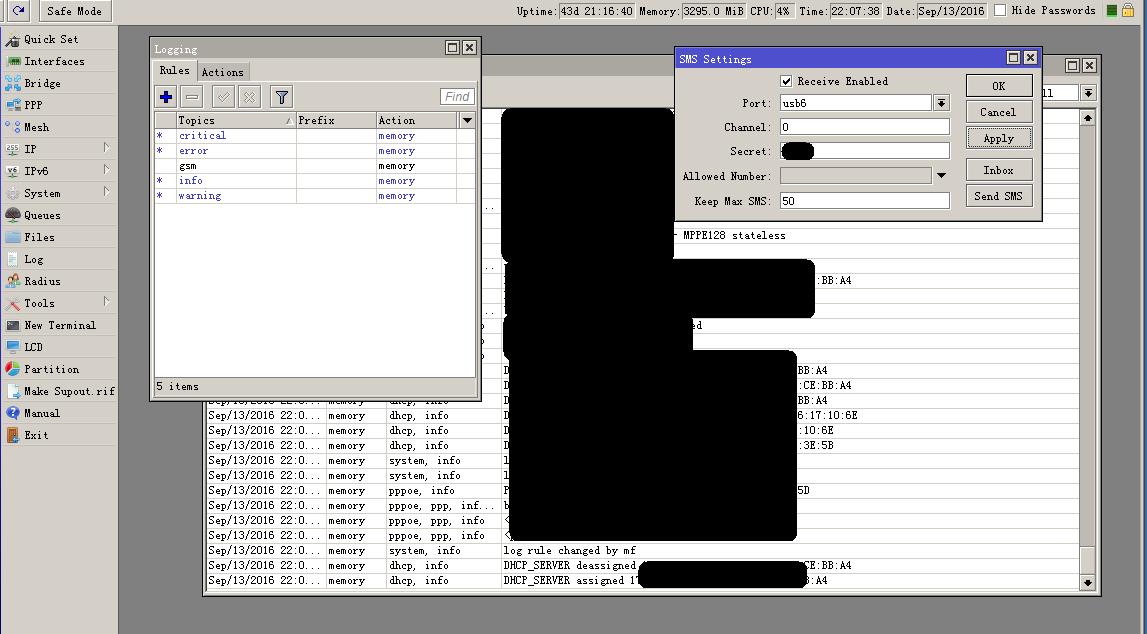Disable Receive Enabled in SMS Settings
Viewport: 1147px width, 634px height.
[x=786, y=81]
